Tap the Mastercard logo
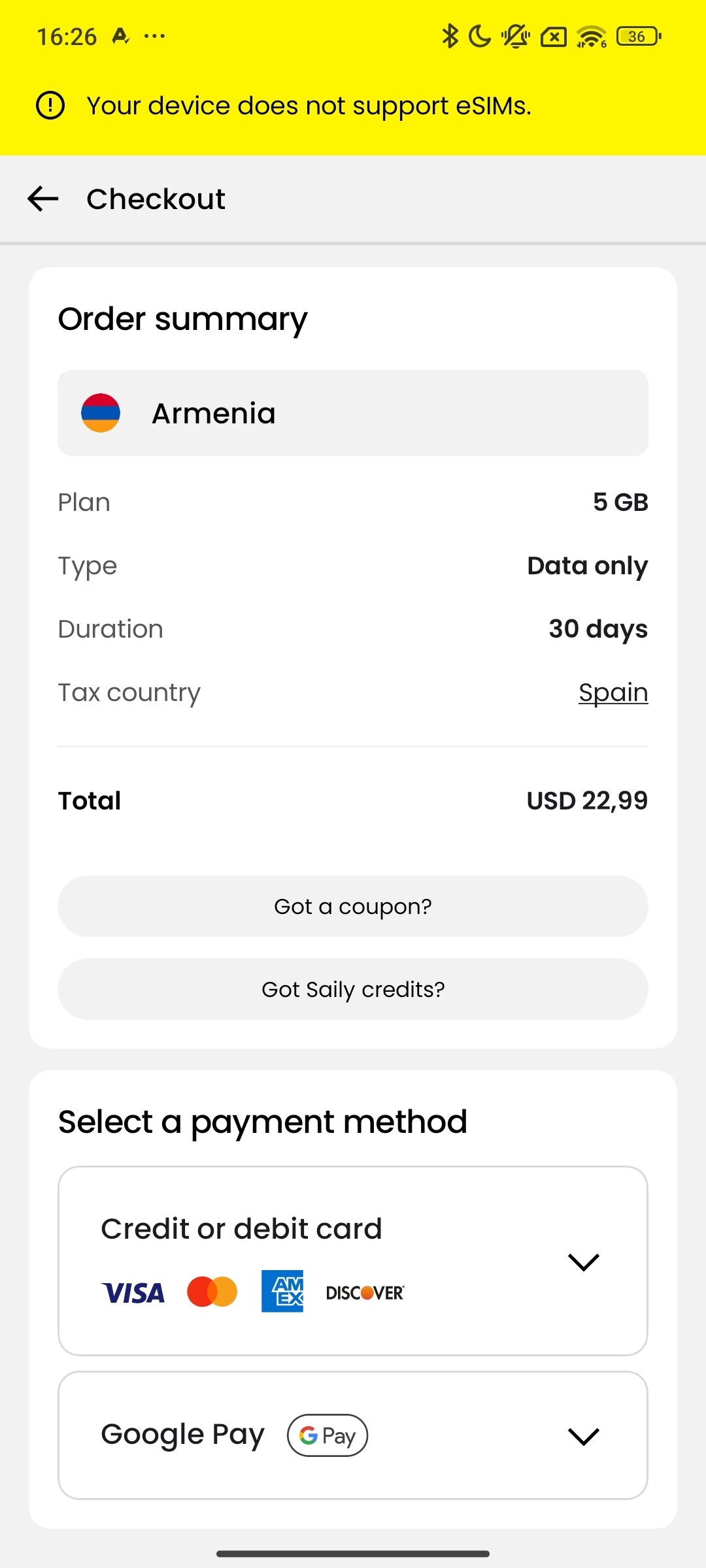The height and width of the screenshot is (1568, 706). 212,1292
